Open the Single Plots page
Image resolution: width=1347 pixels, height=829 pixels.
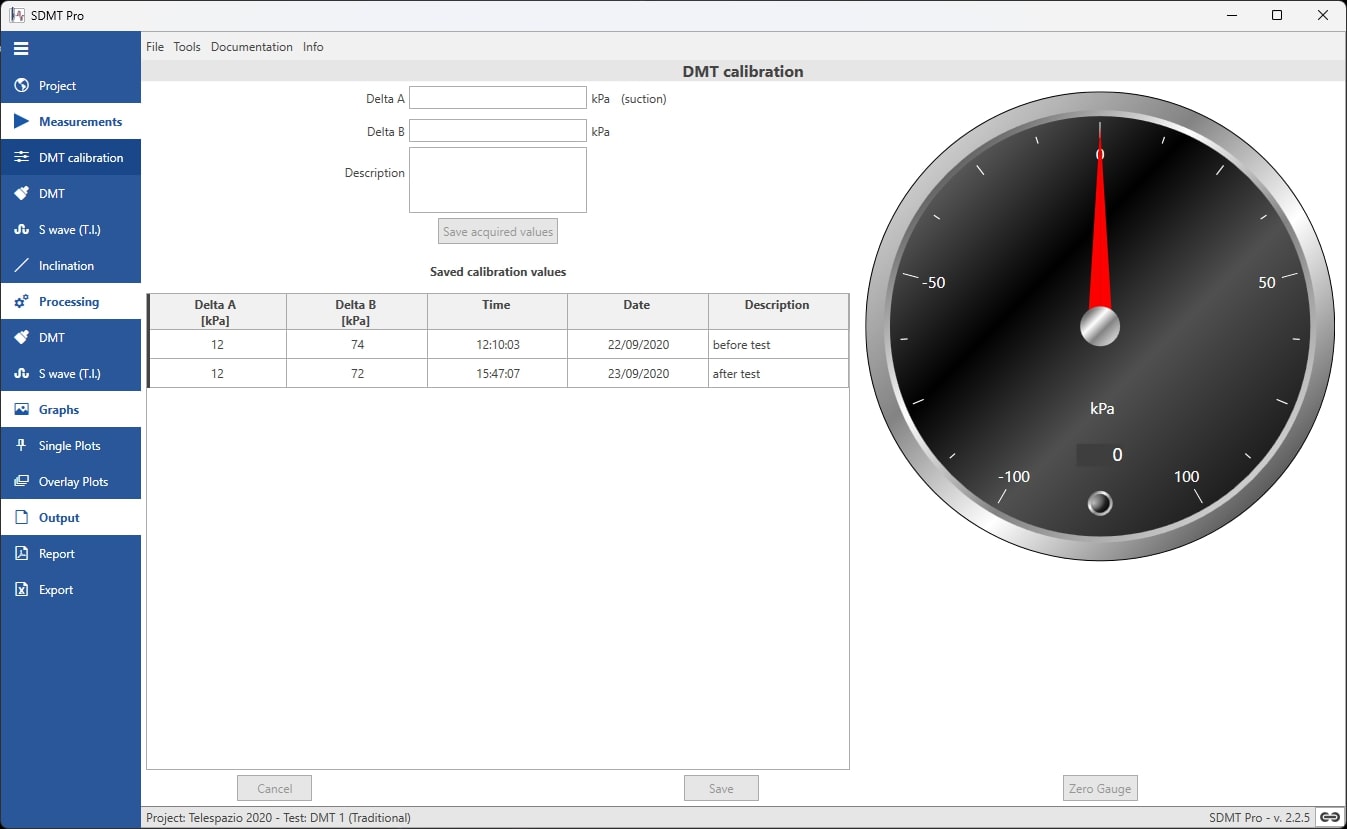[71, 446]
